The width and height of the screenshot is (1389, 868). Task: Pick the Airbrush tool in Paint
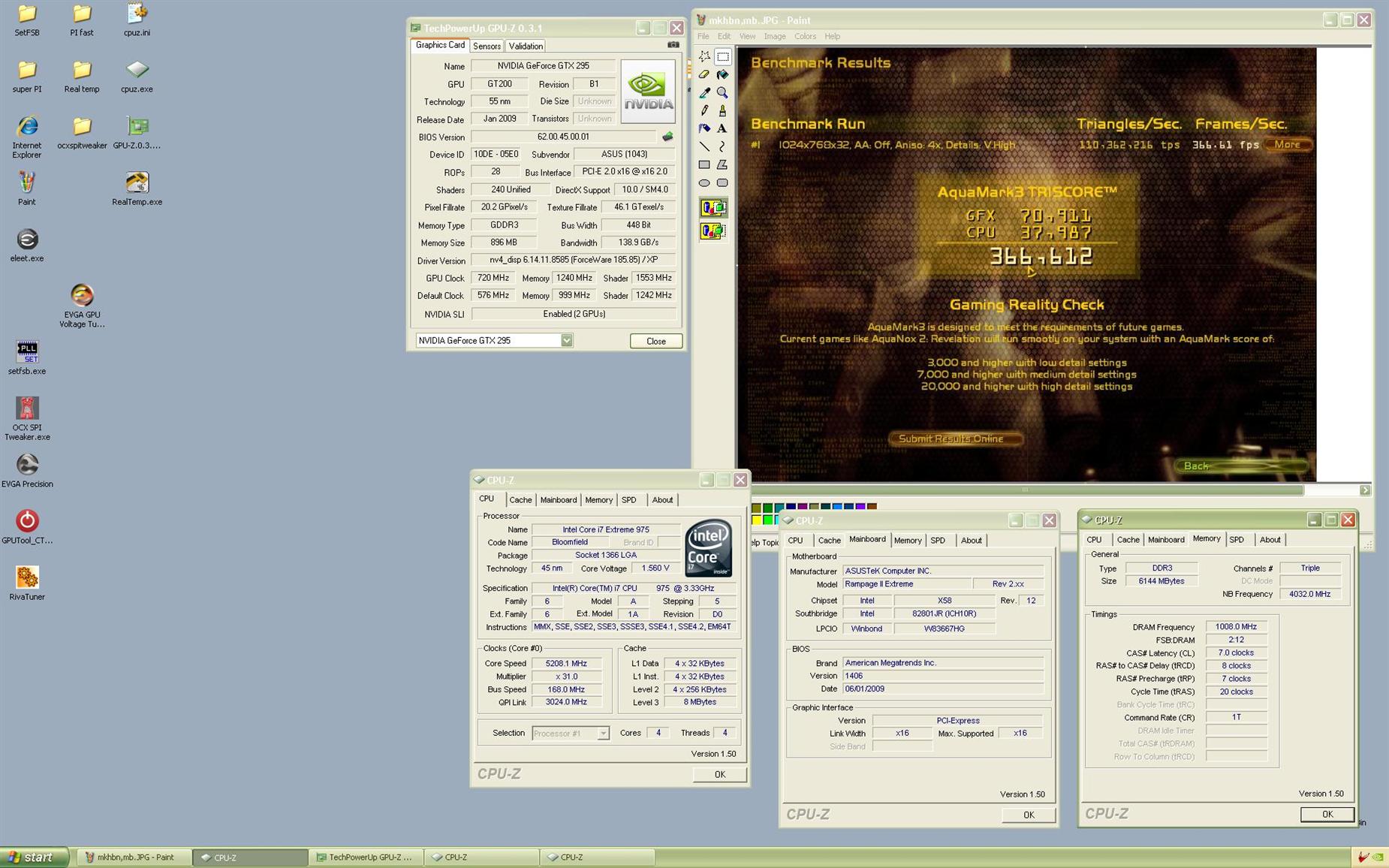[x=704, y=128]
